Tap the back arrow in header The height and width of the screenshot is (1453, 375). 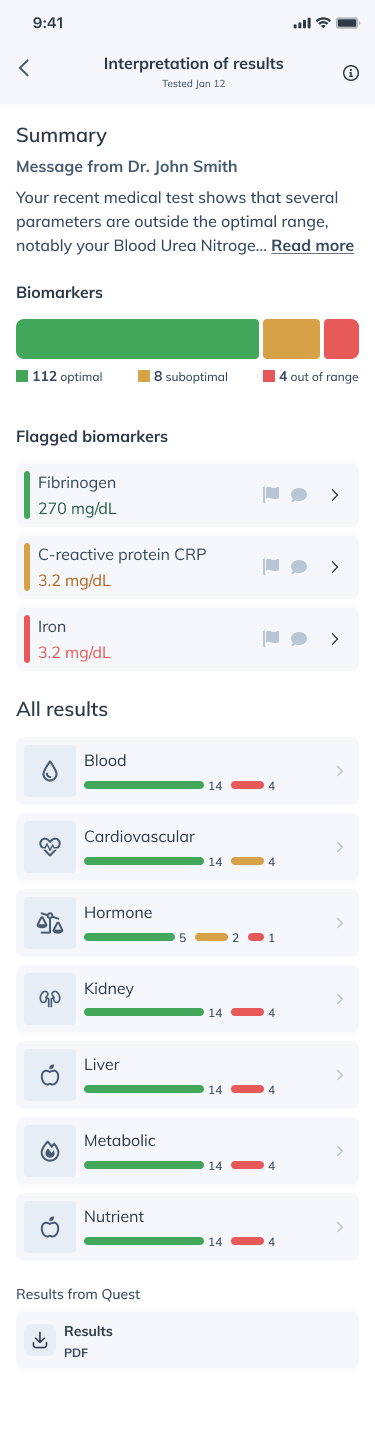24,68
